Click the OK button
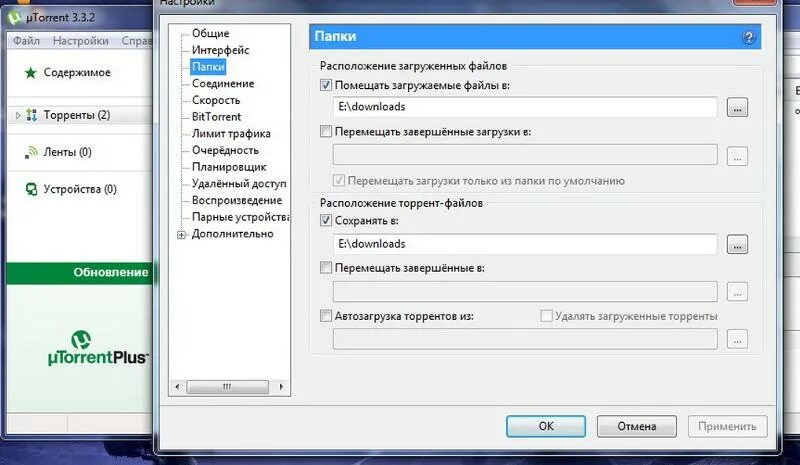 [546, 426]
